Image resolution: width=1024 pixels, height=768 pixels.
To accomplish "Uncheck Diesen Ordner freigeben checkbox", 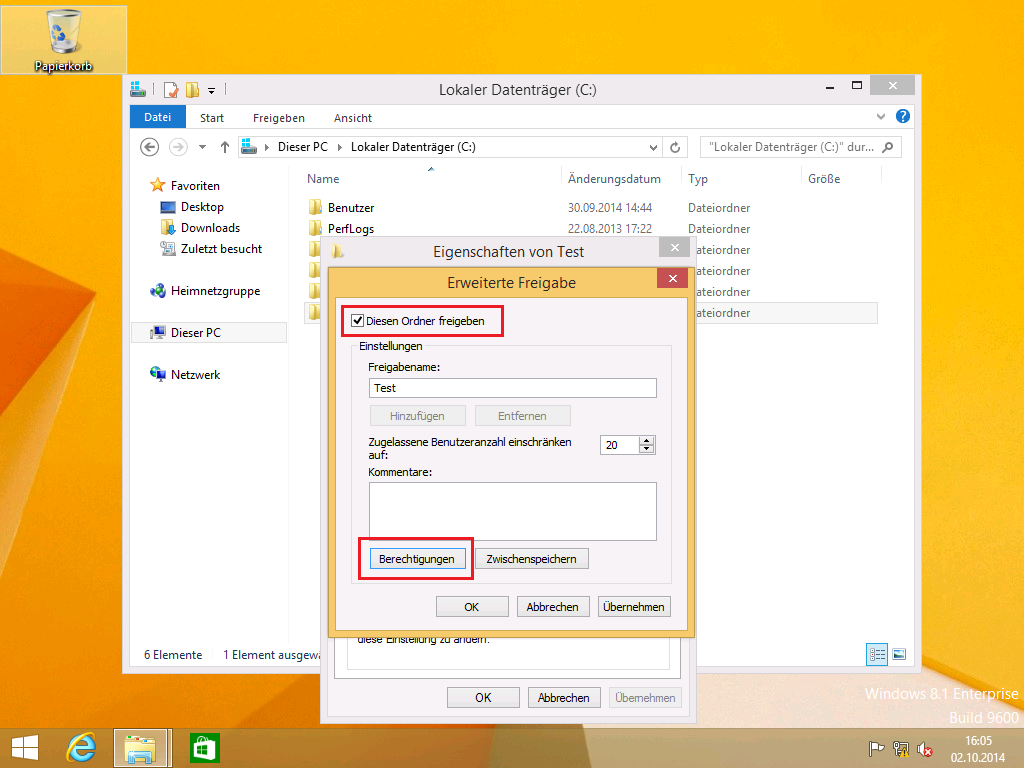I will pos(357,321).
